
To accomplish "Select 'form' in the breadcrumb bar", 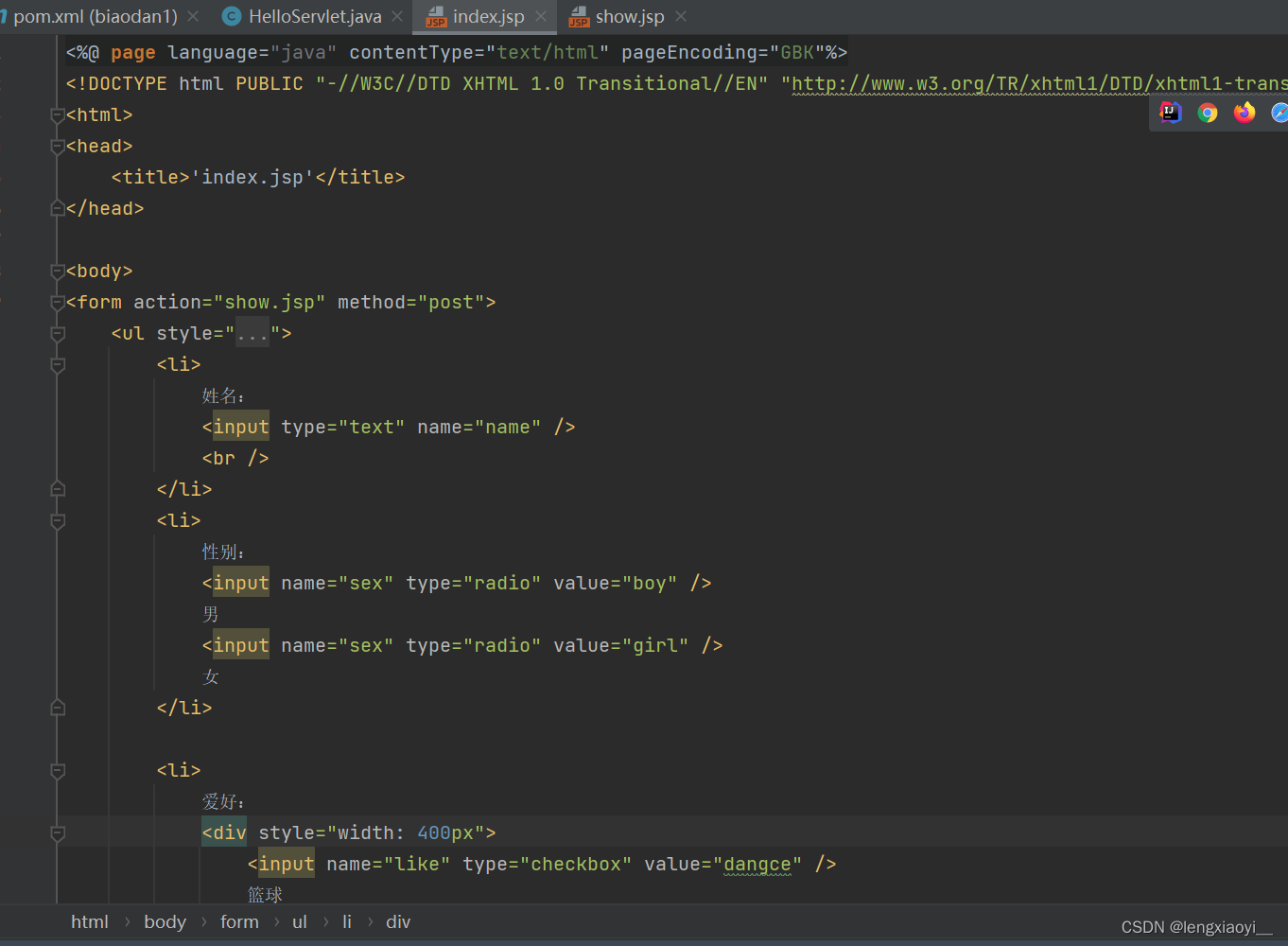I will [x=239, y=921].
